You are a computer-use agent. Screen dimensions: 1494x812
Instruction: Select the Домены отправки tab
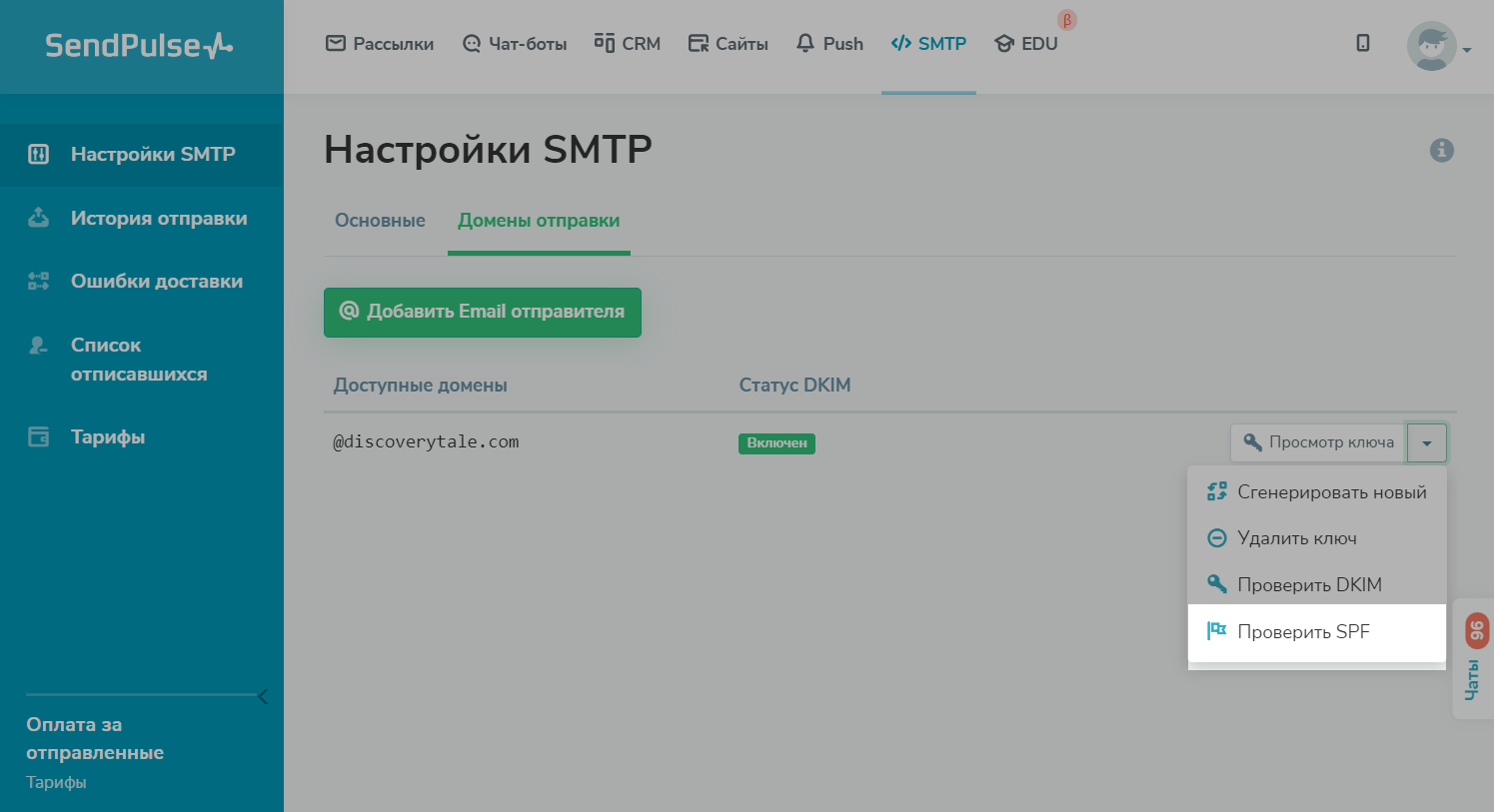(x=539, y=221)
